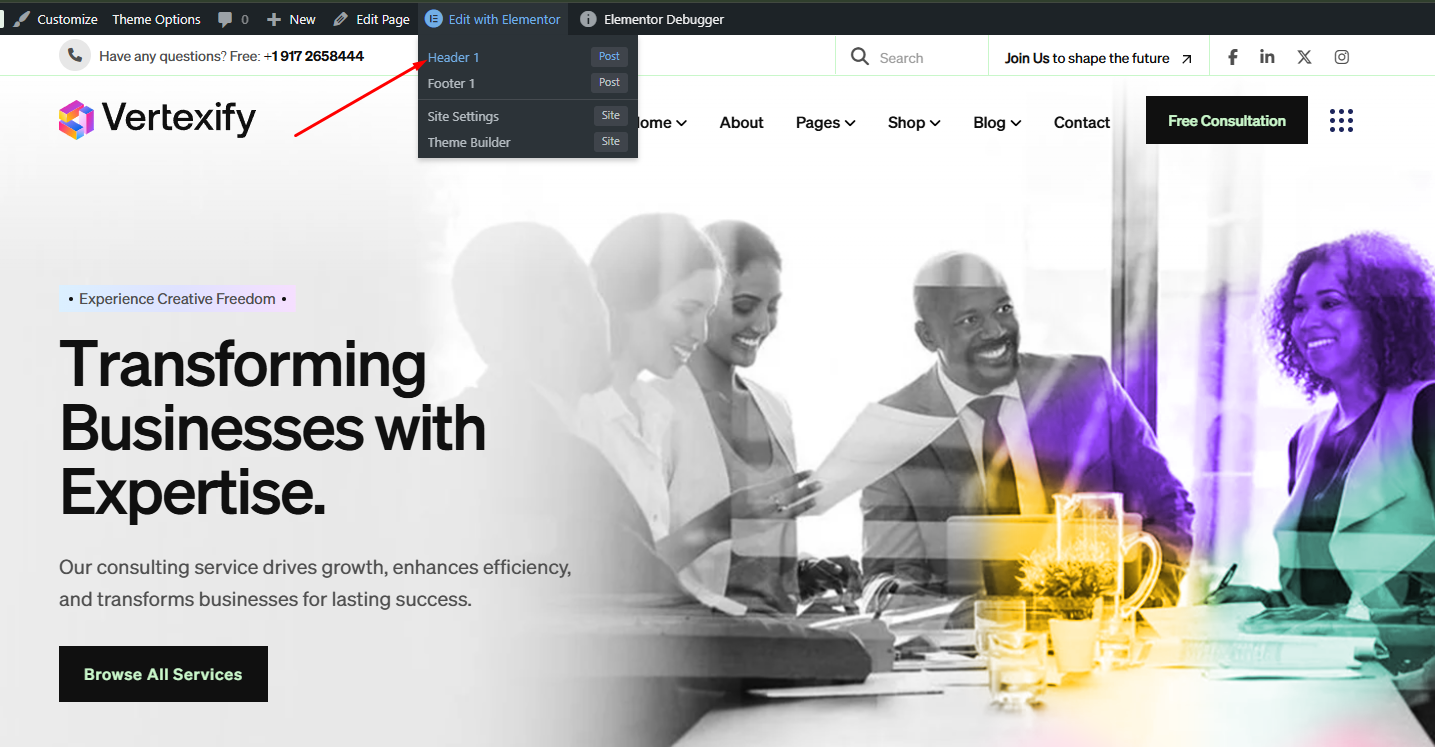This screenshot has height=747, width=1435.
Task: Click the Site badge beside Site Settings
Action: [610, 116]
